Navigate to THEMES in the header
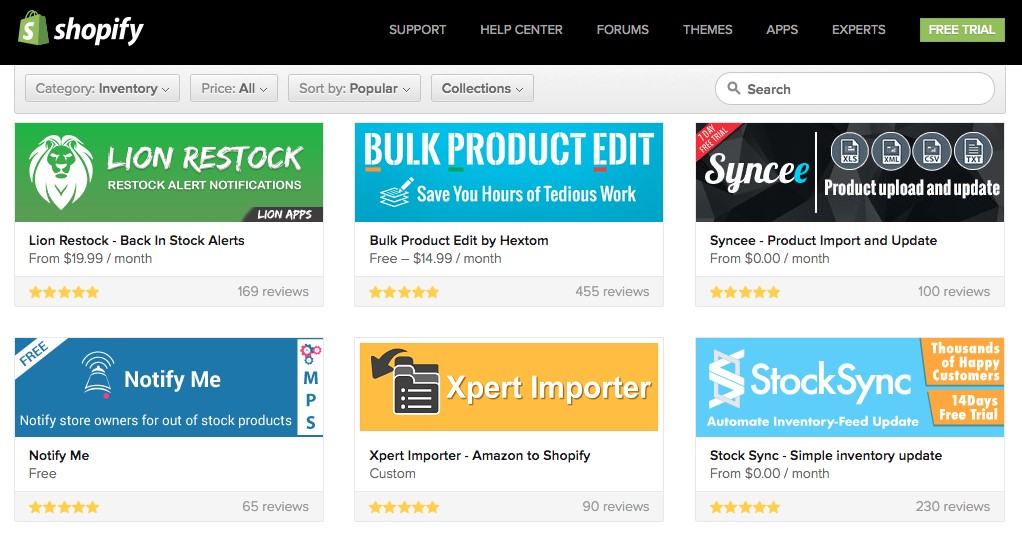 pyautogui.click(x=708, y=29)
